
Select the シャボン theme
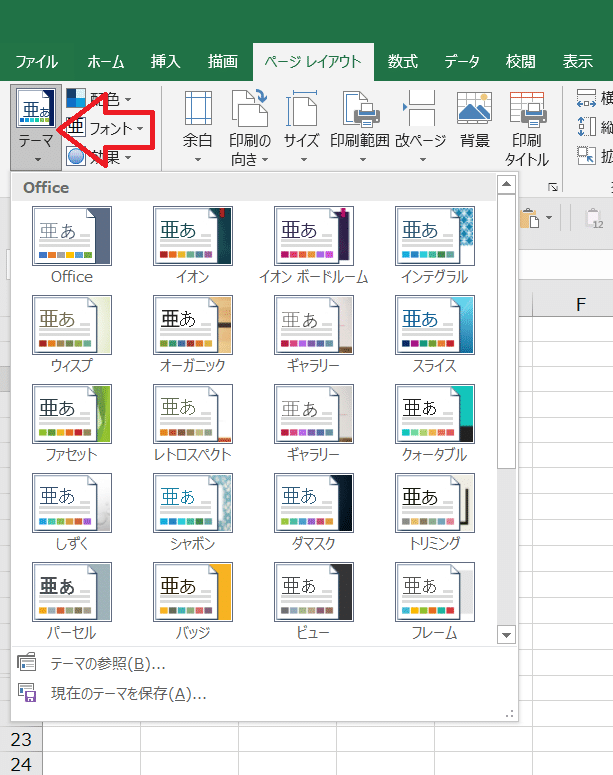coord(193,513)
